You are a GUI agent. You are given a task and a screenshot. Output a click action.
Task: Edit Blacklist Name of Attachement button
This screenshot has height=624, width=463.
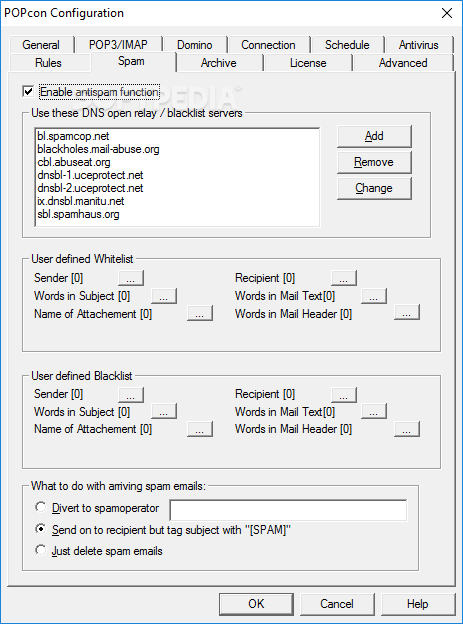[200, 429]
